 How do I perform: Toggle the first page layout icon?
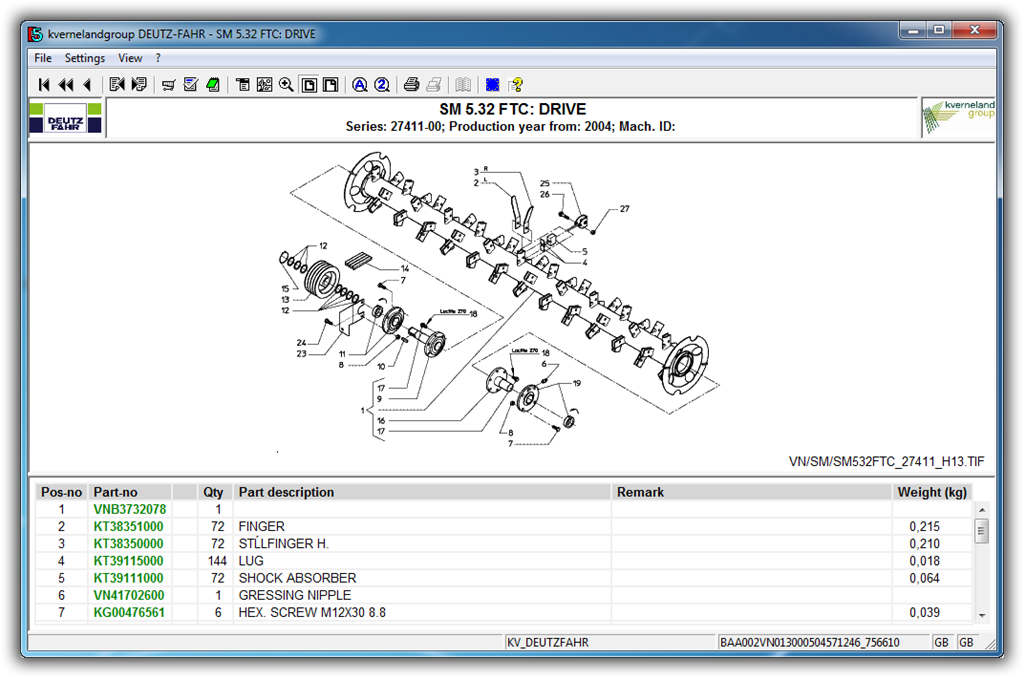(x=309, y=85)
